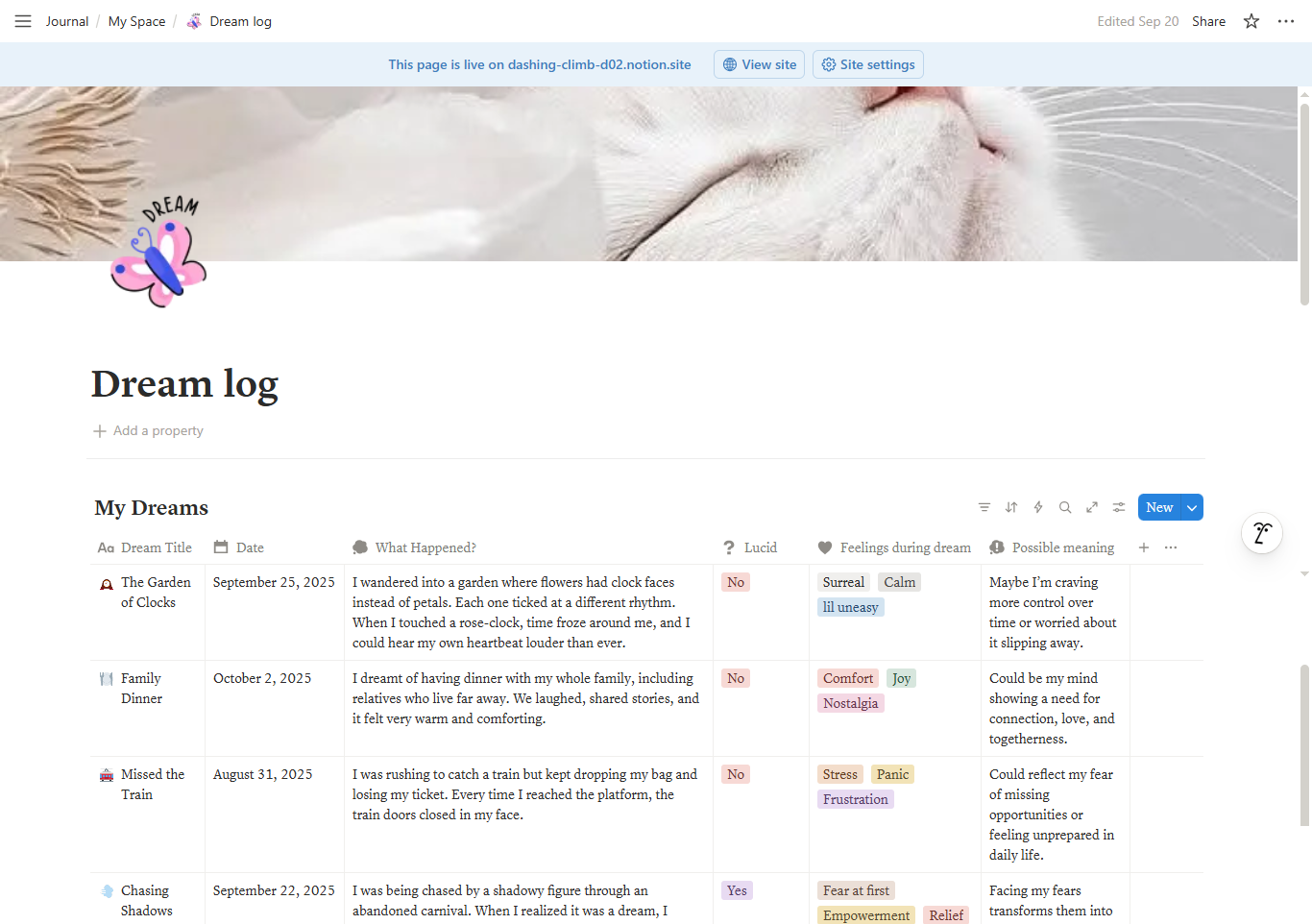This screenshot has width=1312, height=924.
Task: Click the View site button
Action: pyautogui.click(x=759, y=64)
